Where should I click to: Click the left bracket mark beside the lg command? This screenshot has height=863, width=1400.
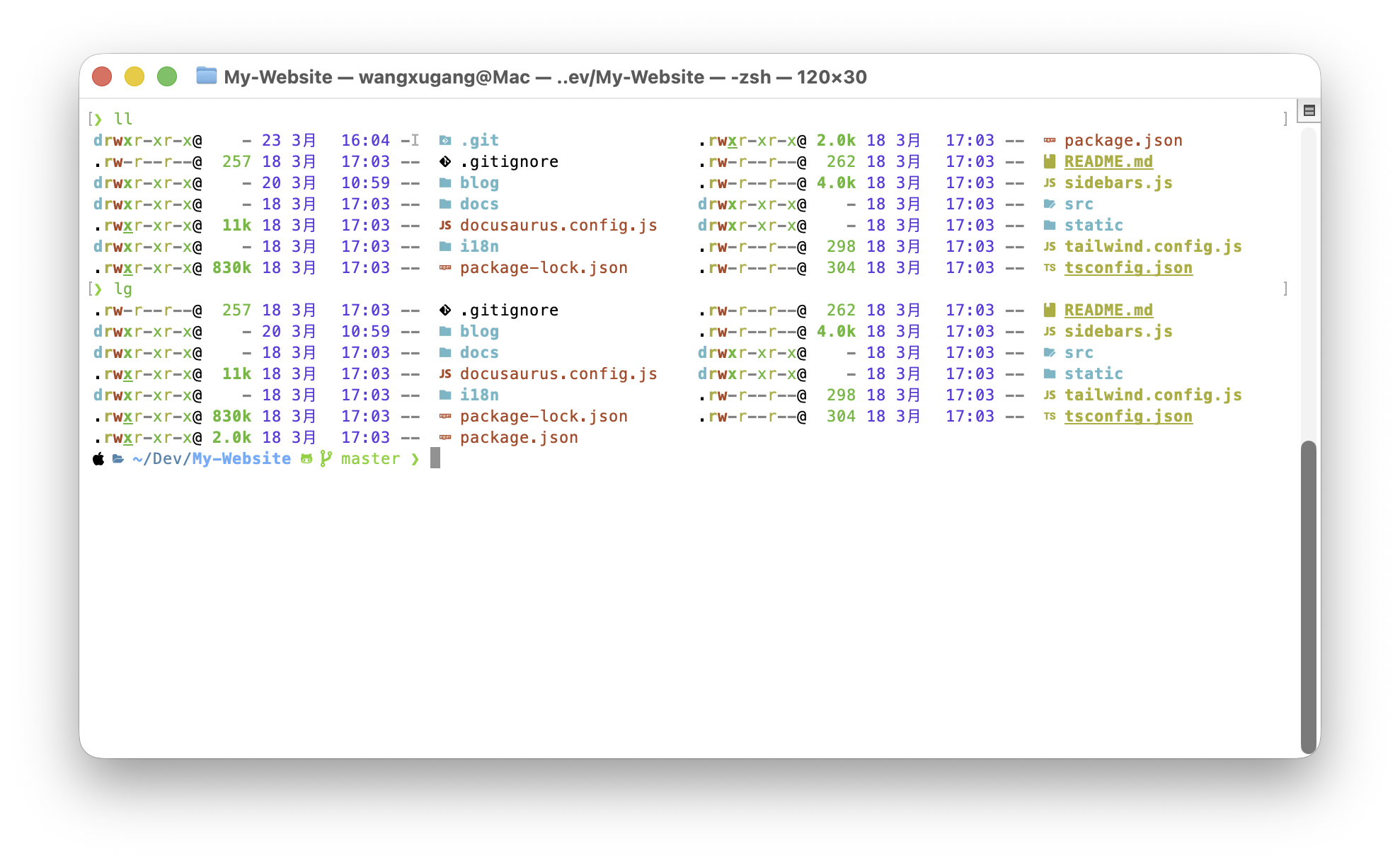(x=91, y=289)
